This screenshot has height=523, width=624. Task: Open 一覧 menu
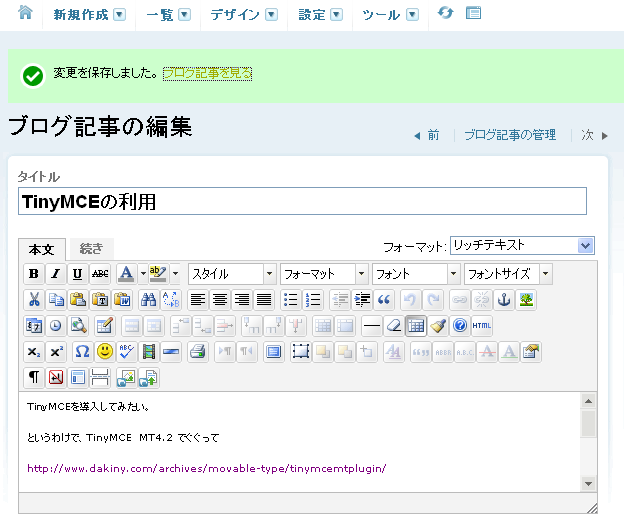(168, 15)
